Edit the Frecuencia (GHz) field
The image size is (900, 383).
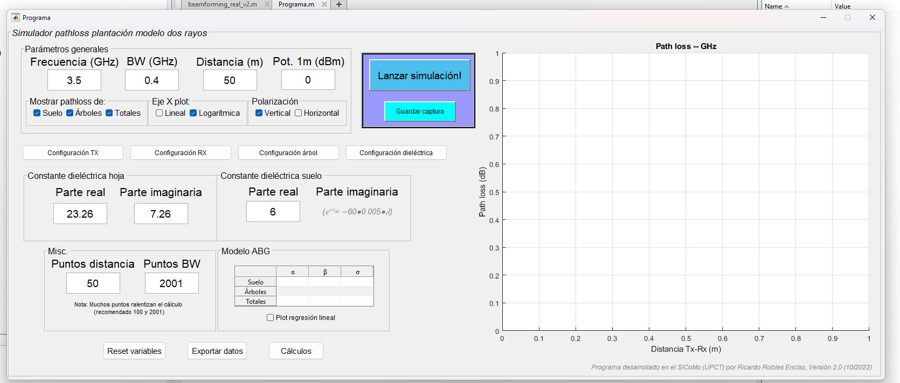pos(74,80)
